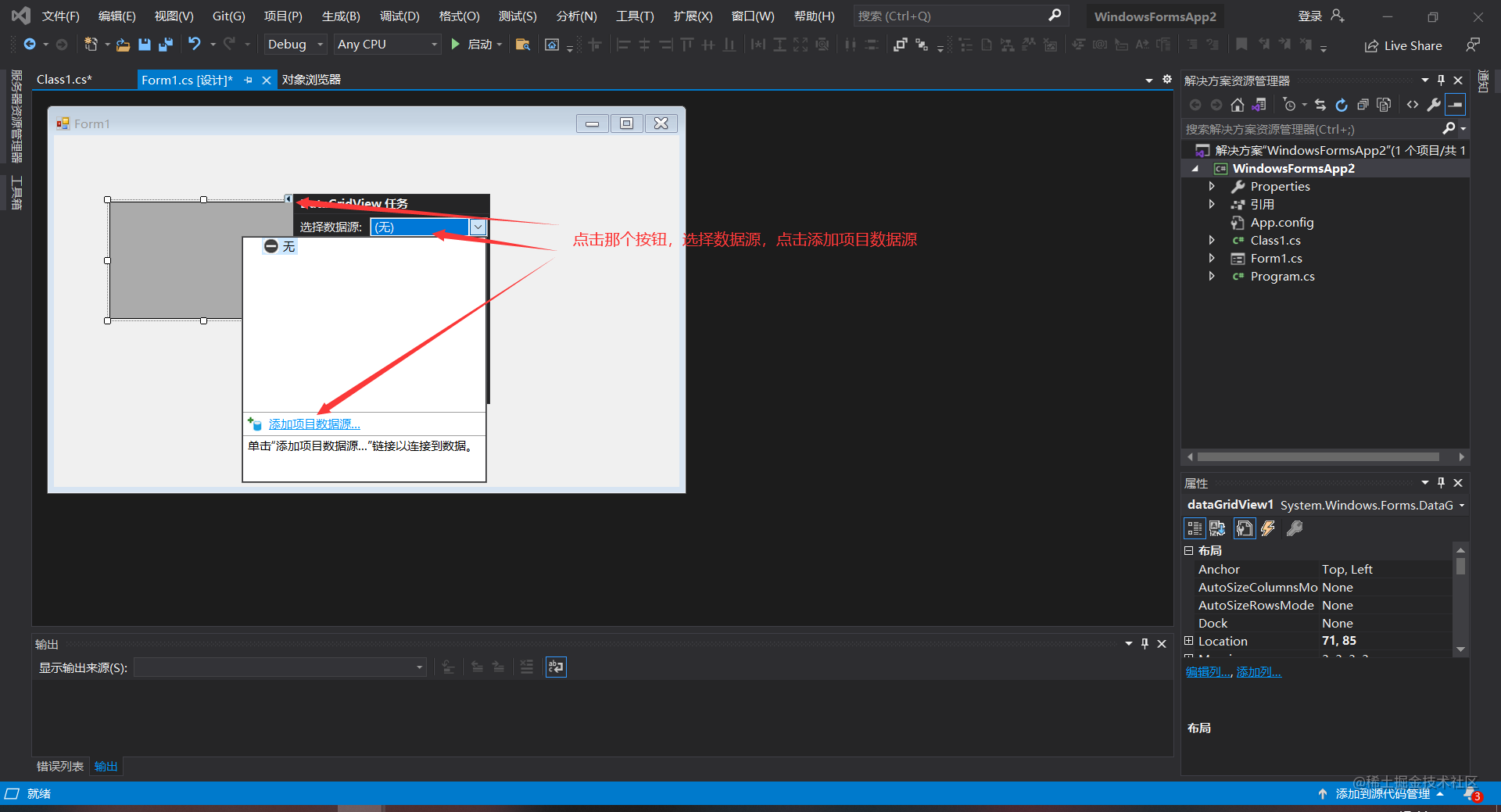Expand the Program.cs tree node
1501x812 pixels.
(x=1212, y=276)
